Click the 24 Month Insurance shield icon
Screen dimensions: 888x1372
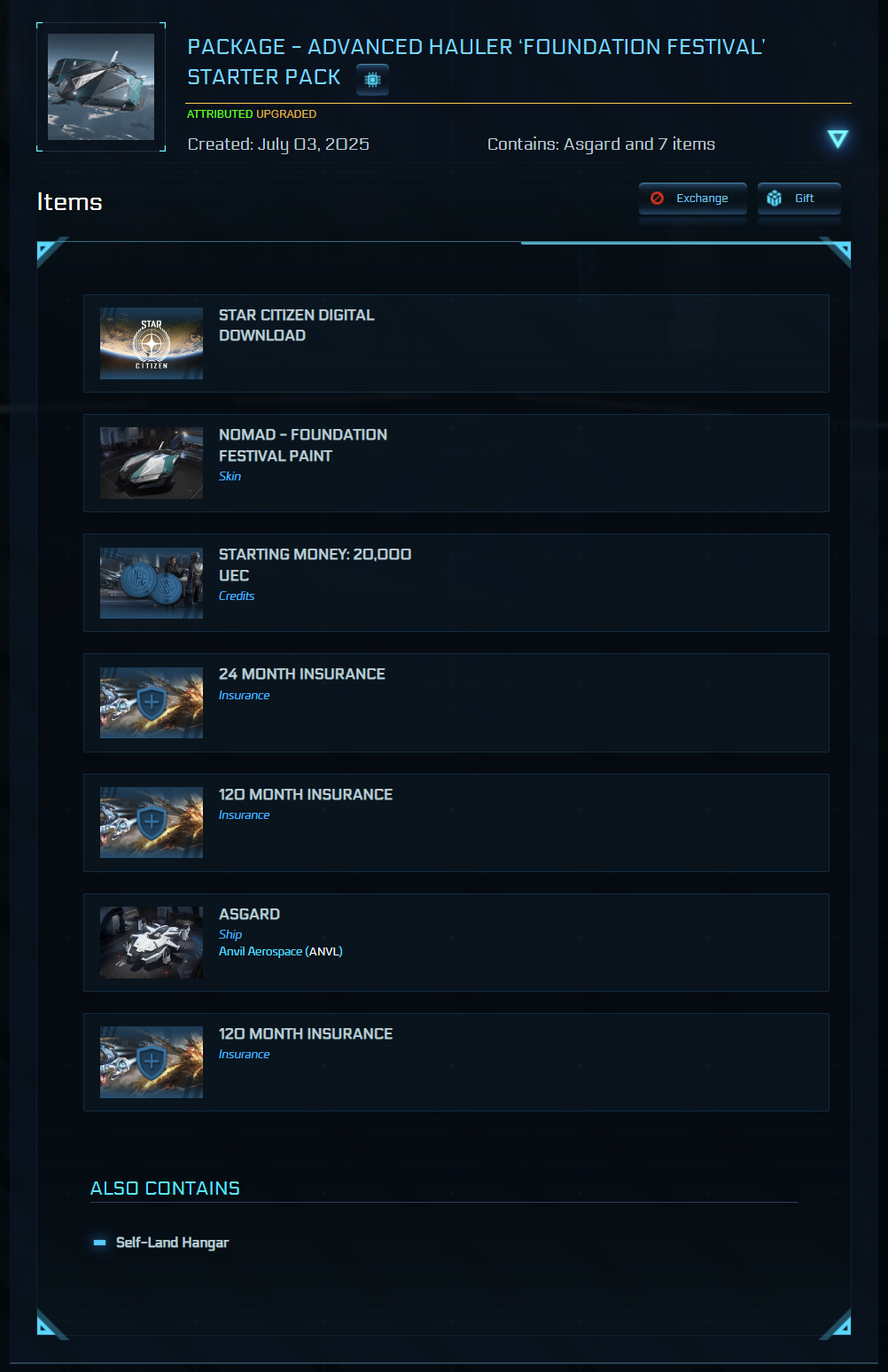(152, 703)
